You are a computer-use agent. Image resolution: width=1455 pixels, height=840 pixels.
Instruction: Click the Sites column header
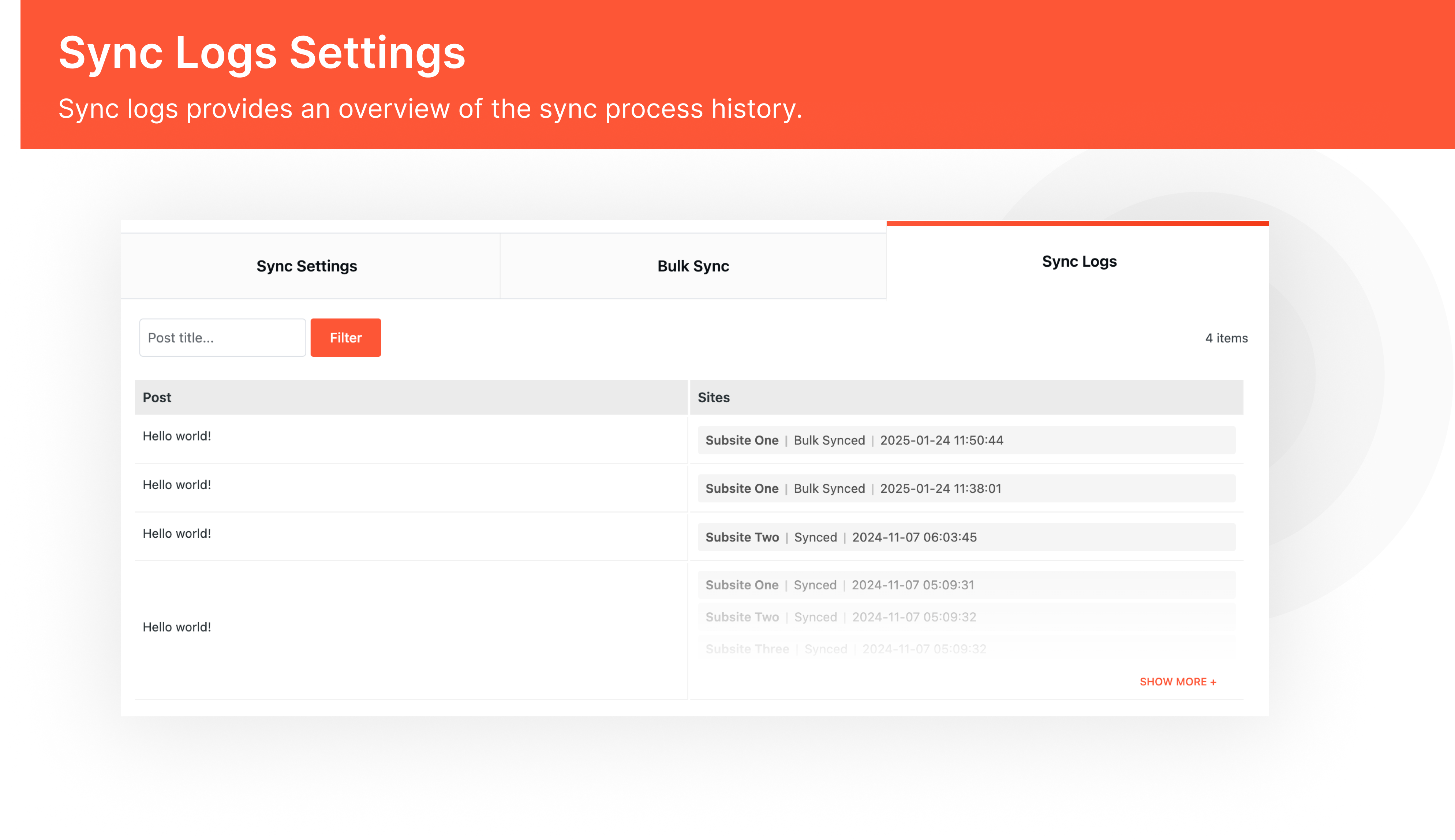coord(714,397)
